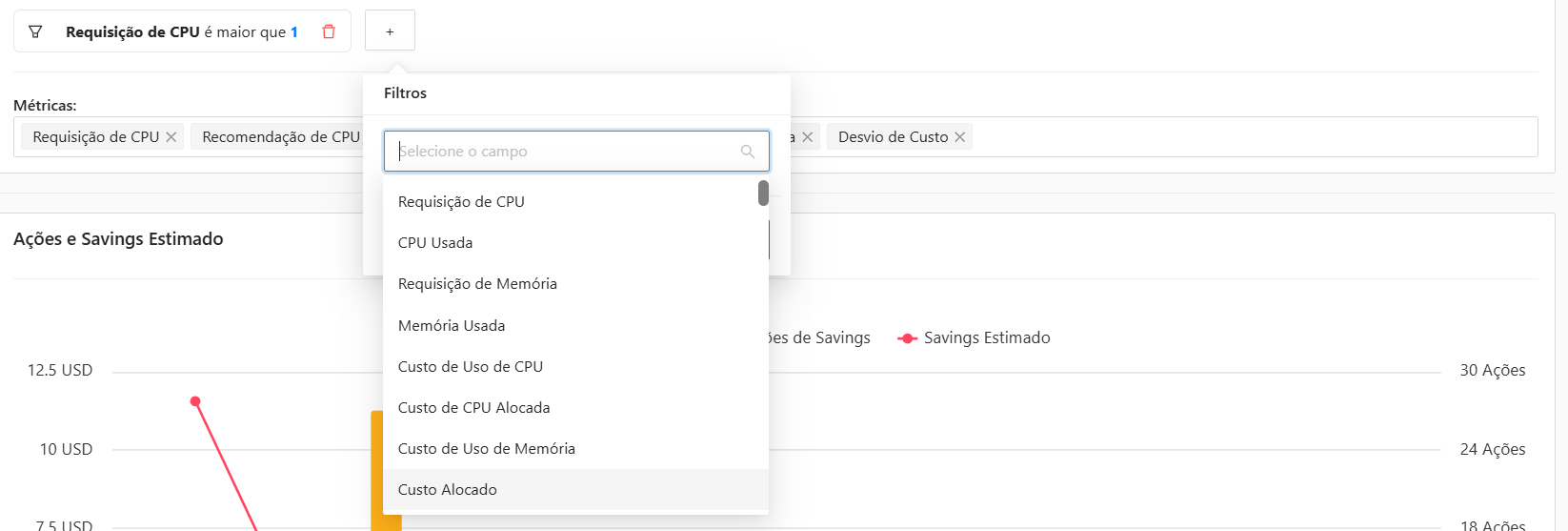This screenshot has width=1568, height=531.
Task: Select Requisição de CPU from the field list
Action: click(461, 201)
